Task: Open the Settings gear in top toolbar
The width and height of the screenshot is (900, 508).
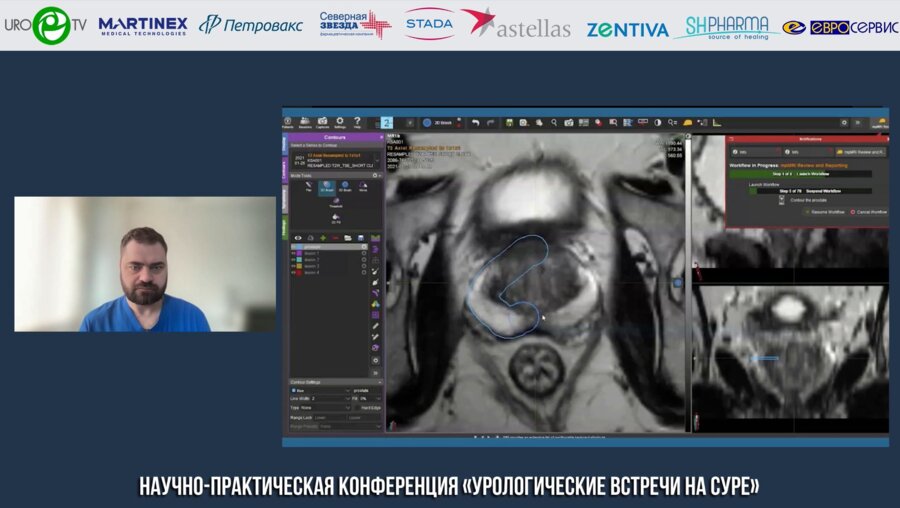Action: click(x=340, y=121)
